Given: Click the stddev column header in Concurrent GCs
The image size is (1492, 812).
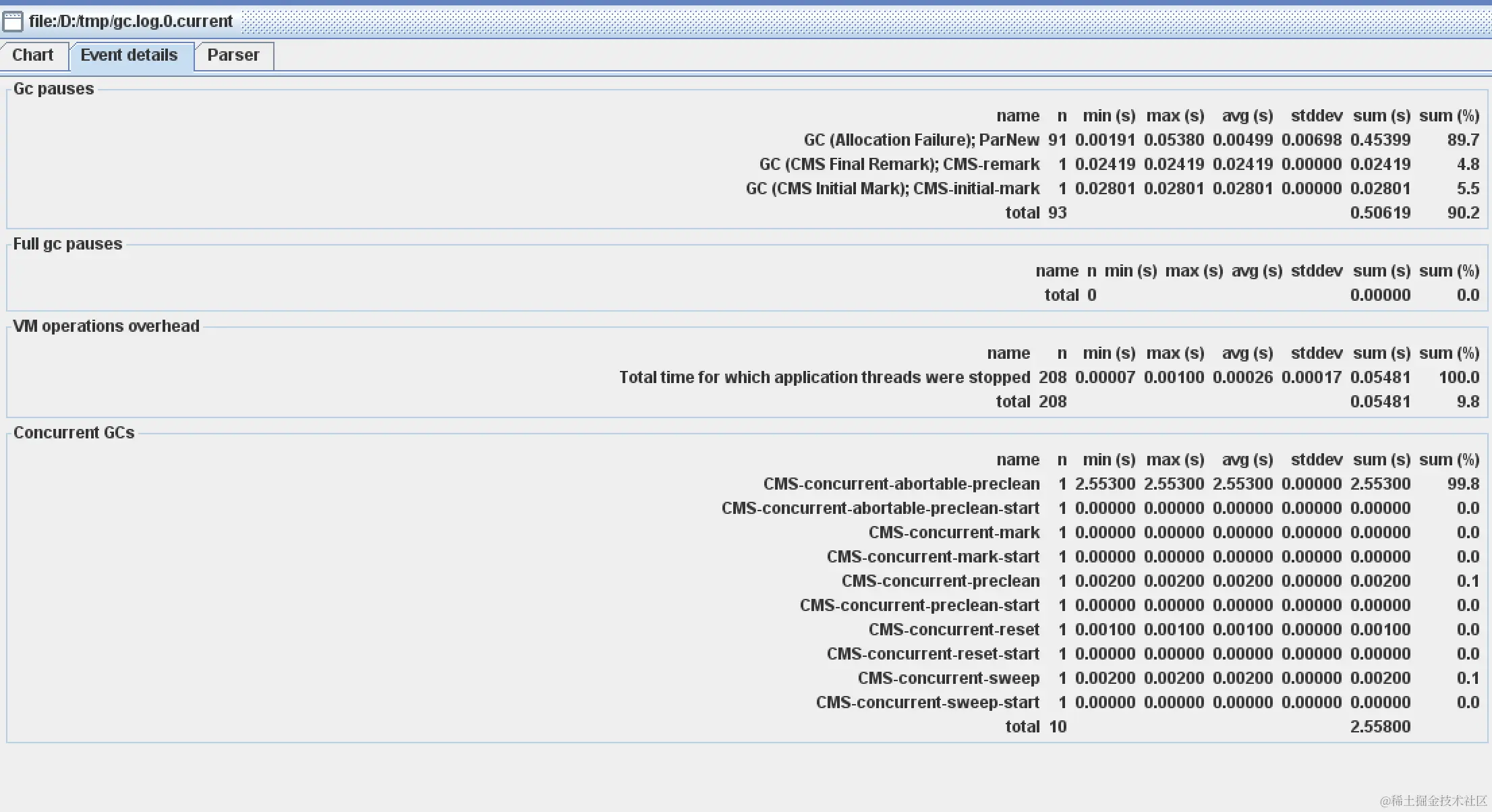Looking at the screenshot, I should (1315, 459).
